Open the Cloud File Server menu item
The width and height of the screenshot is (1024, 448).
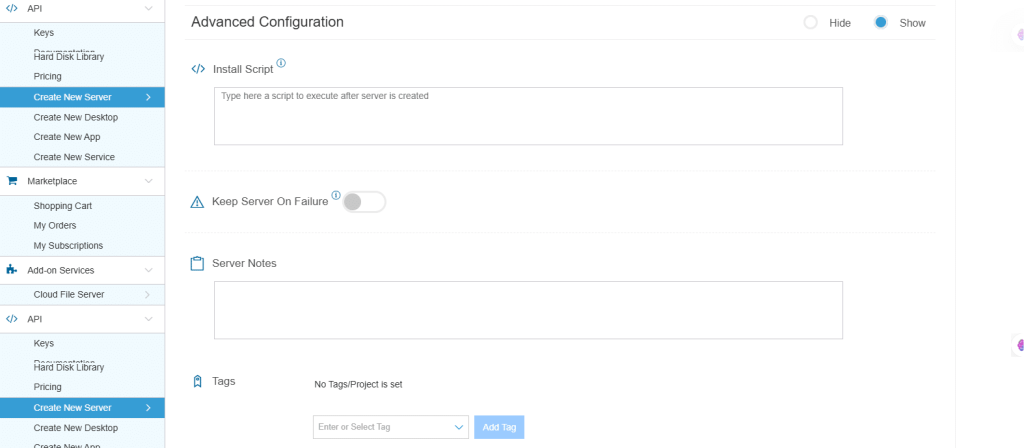click(x=68, y=295)
